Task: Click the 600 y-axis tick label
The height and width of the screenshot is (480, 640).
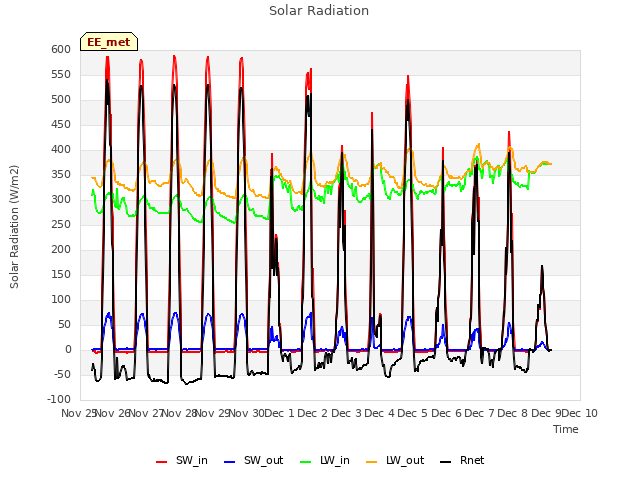Action: click(61, 49)
